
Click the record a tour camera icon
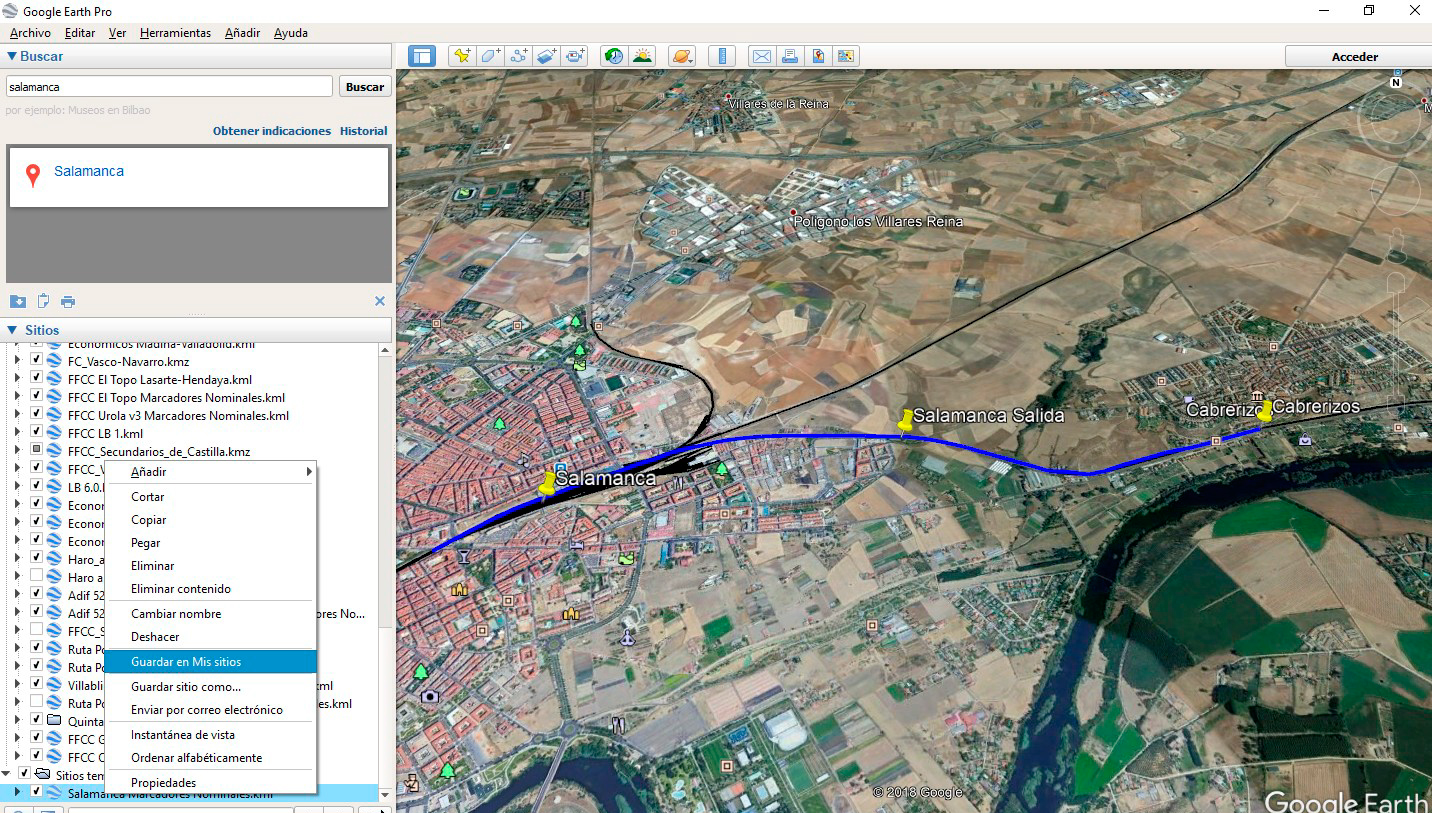coord(575,56)
